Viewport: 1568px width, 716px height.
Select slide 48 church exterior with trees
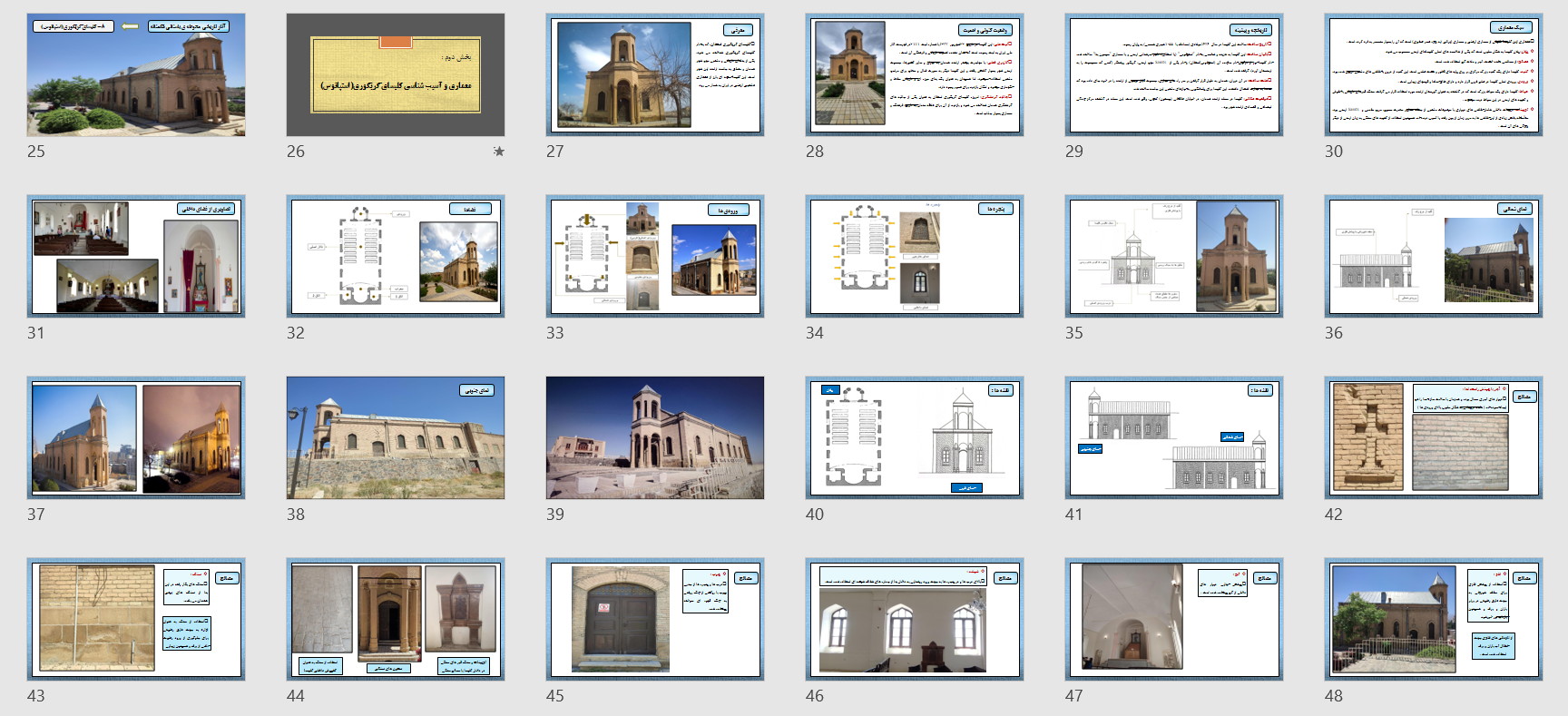(1434, 620)
